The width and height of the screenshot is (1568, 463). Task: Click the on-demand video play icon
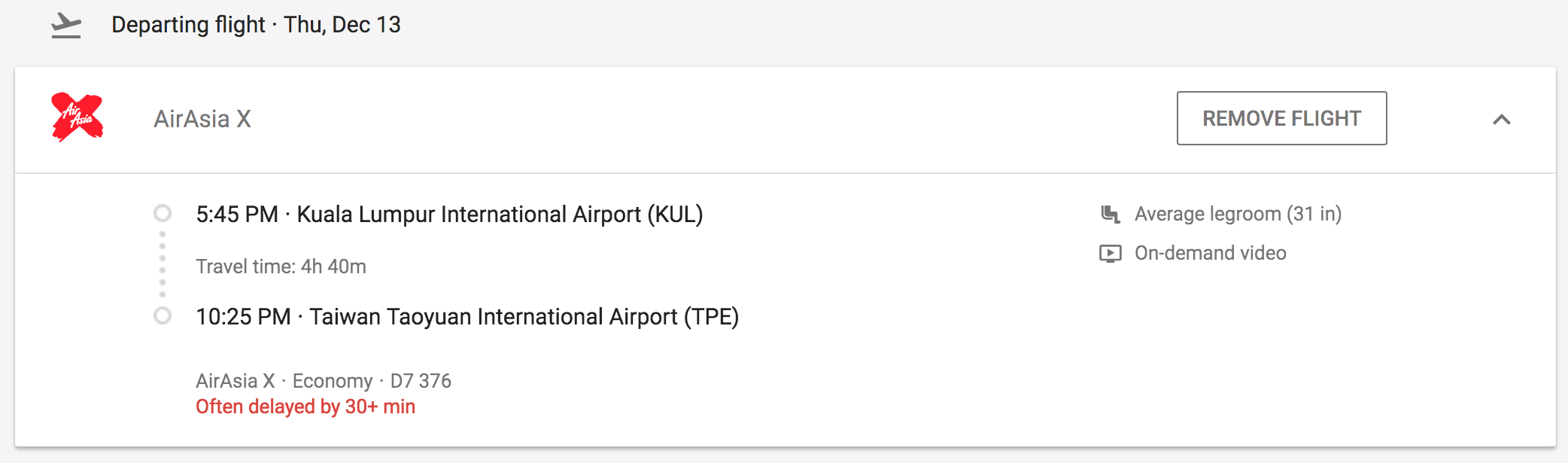pos(1110,254)
